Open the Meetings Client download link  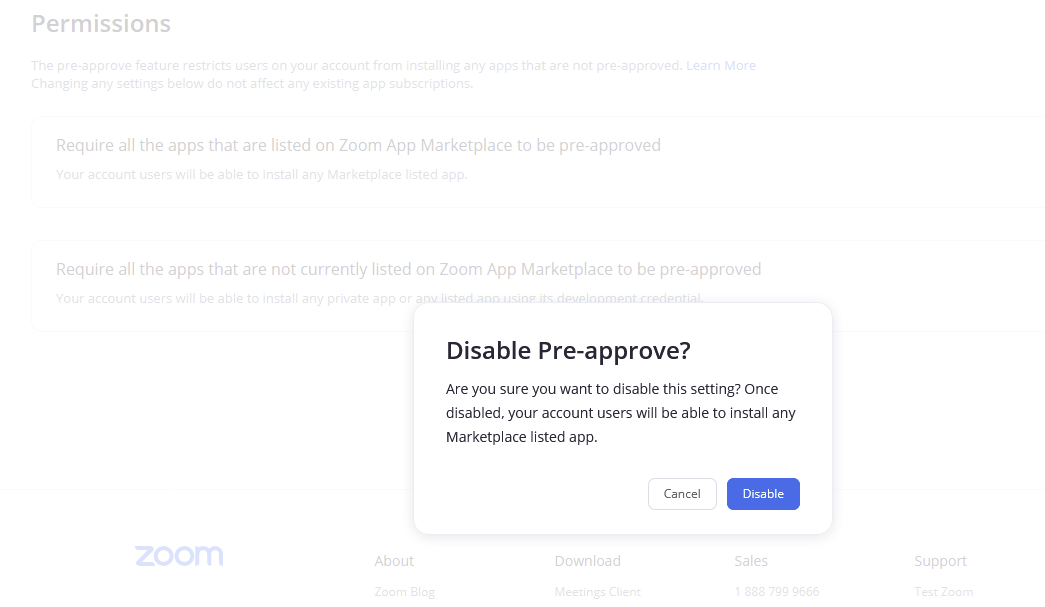pyautogui.click(x=597, y=592)
